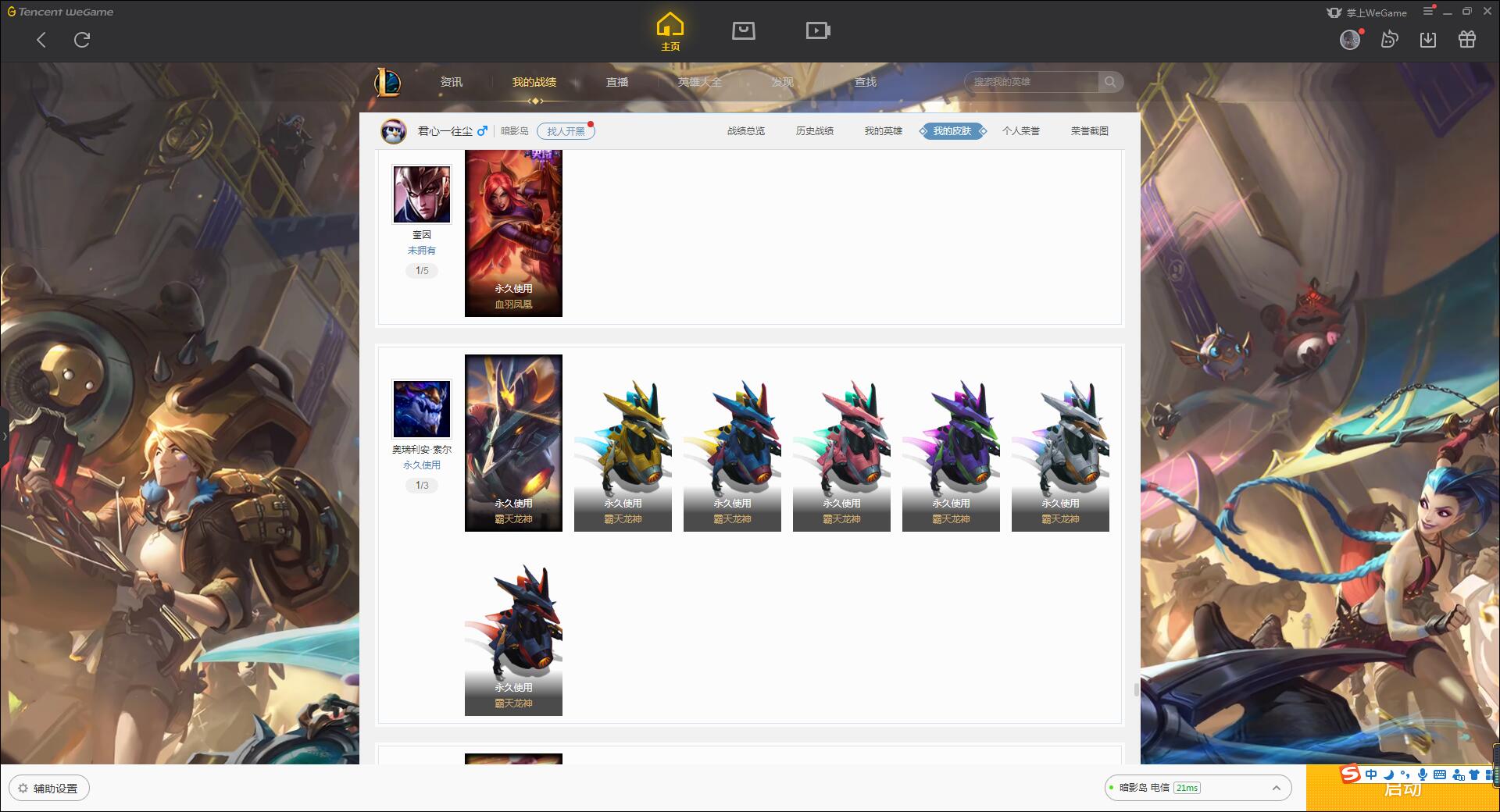
Task: Click the 君心一往尘 username
Action: (445, 131)
